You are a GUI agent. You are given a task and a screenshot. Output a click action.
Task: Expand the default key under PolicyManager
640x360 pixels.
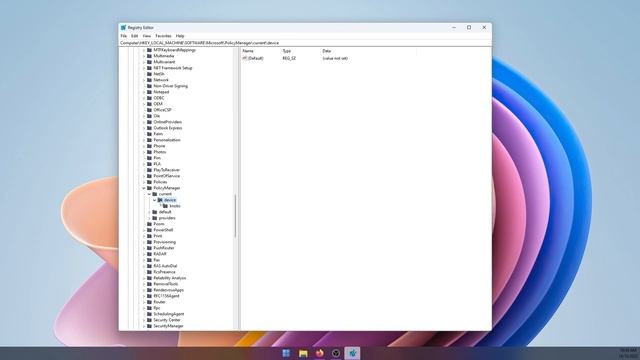[x=149, y=212]
